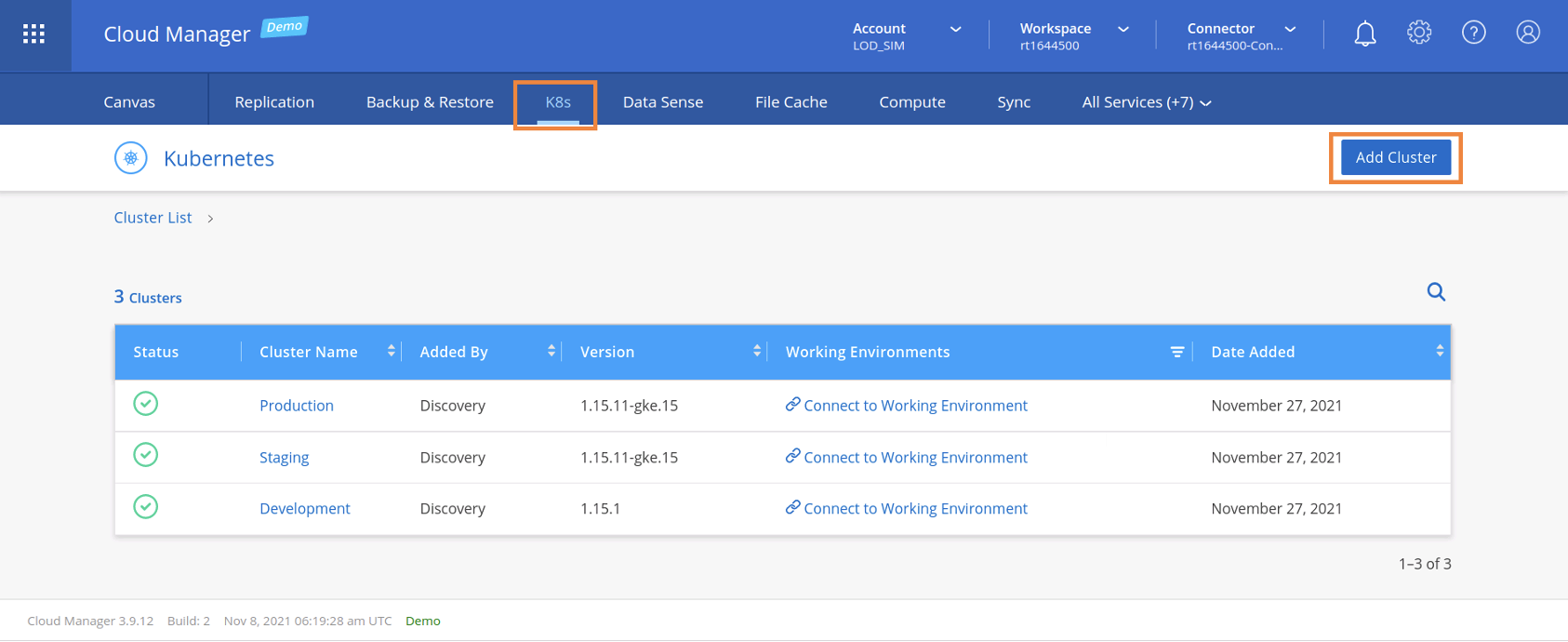Click the Status column header

tap(155, 352)
